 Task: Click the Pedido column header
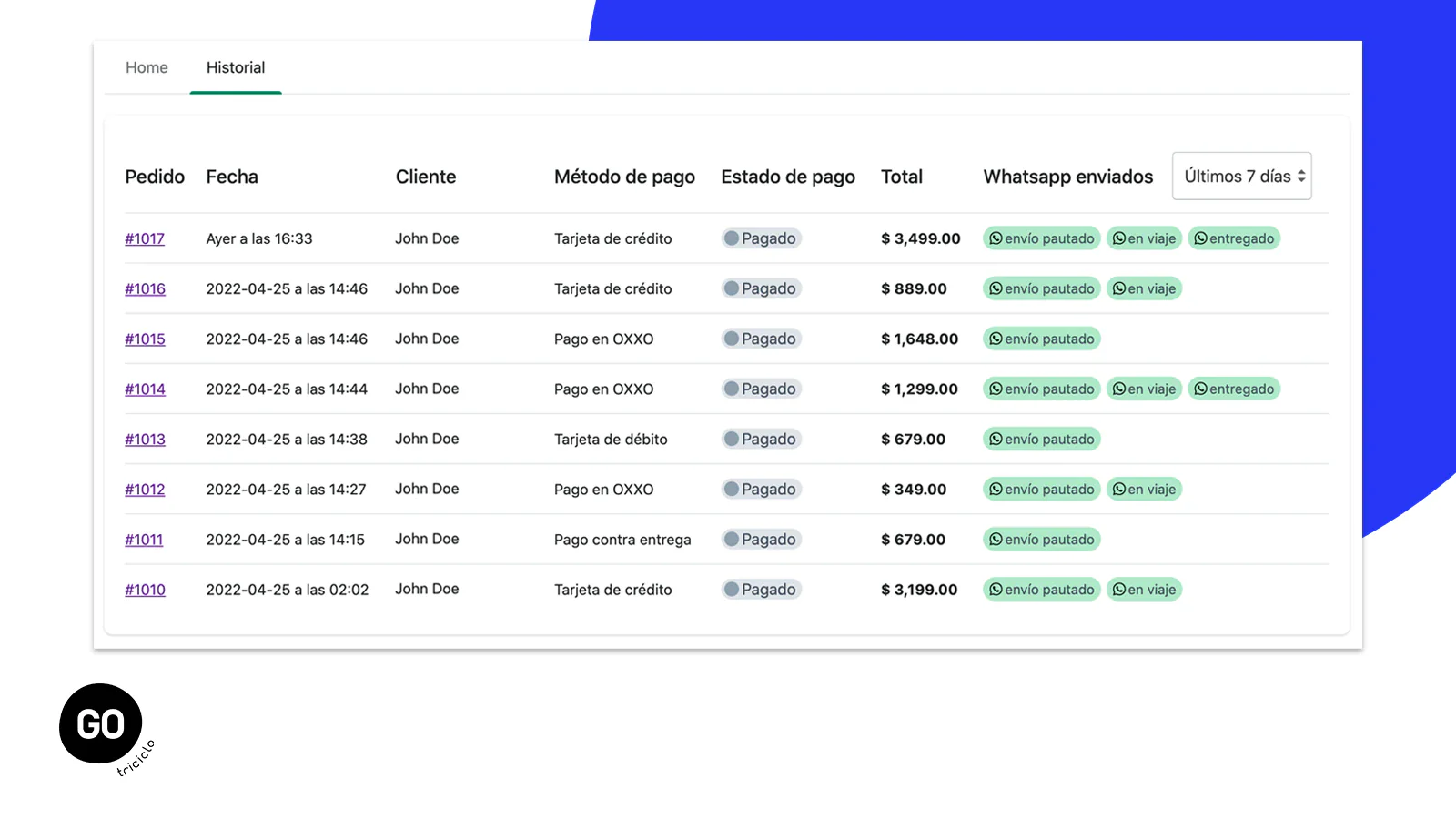tap(155, 177)
